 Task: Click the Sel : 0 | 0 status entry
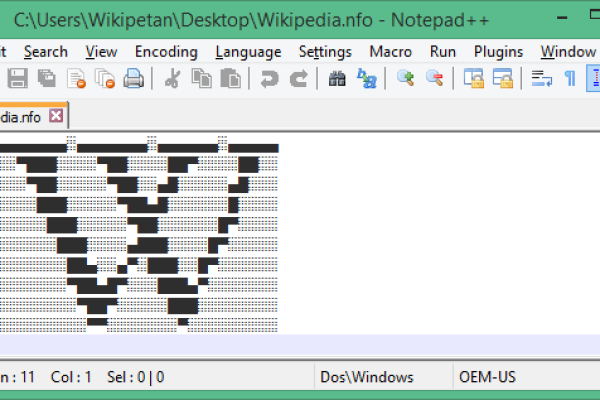[135, 377]
